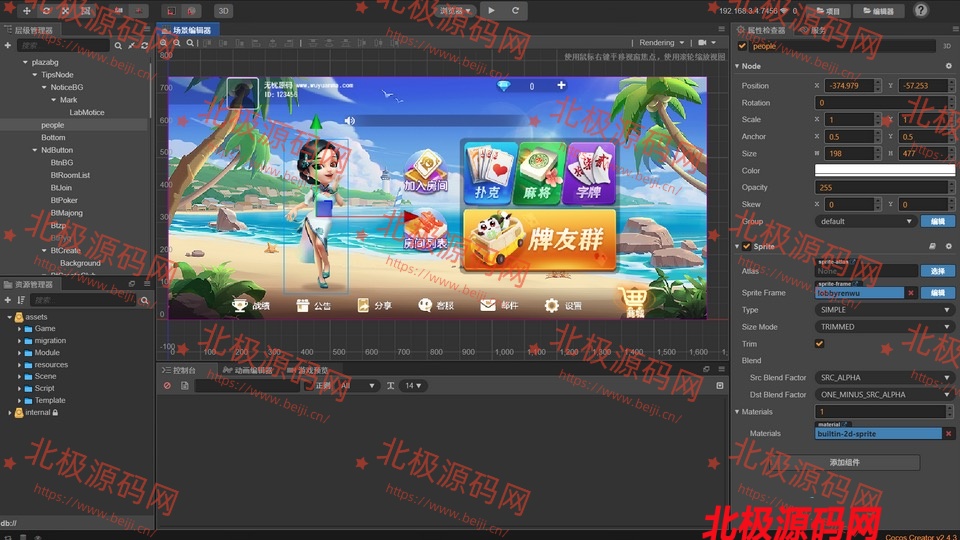960x540 pixels.
Task: Collapse the TipsNode node
Action: click(35, 75)
